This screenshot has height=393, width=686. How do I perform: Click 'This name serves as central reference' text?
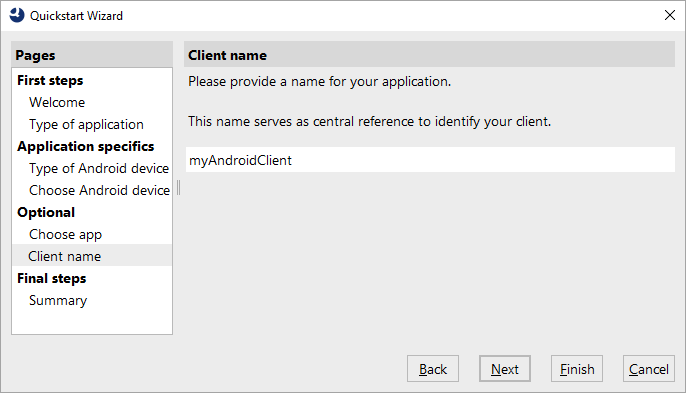click(369, 121)
